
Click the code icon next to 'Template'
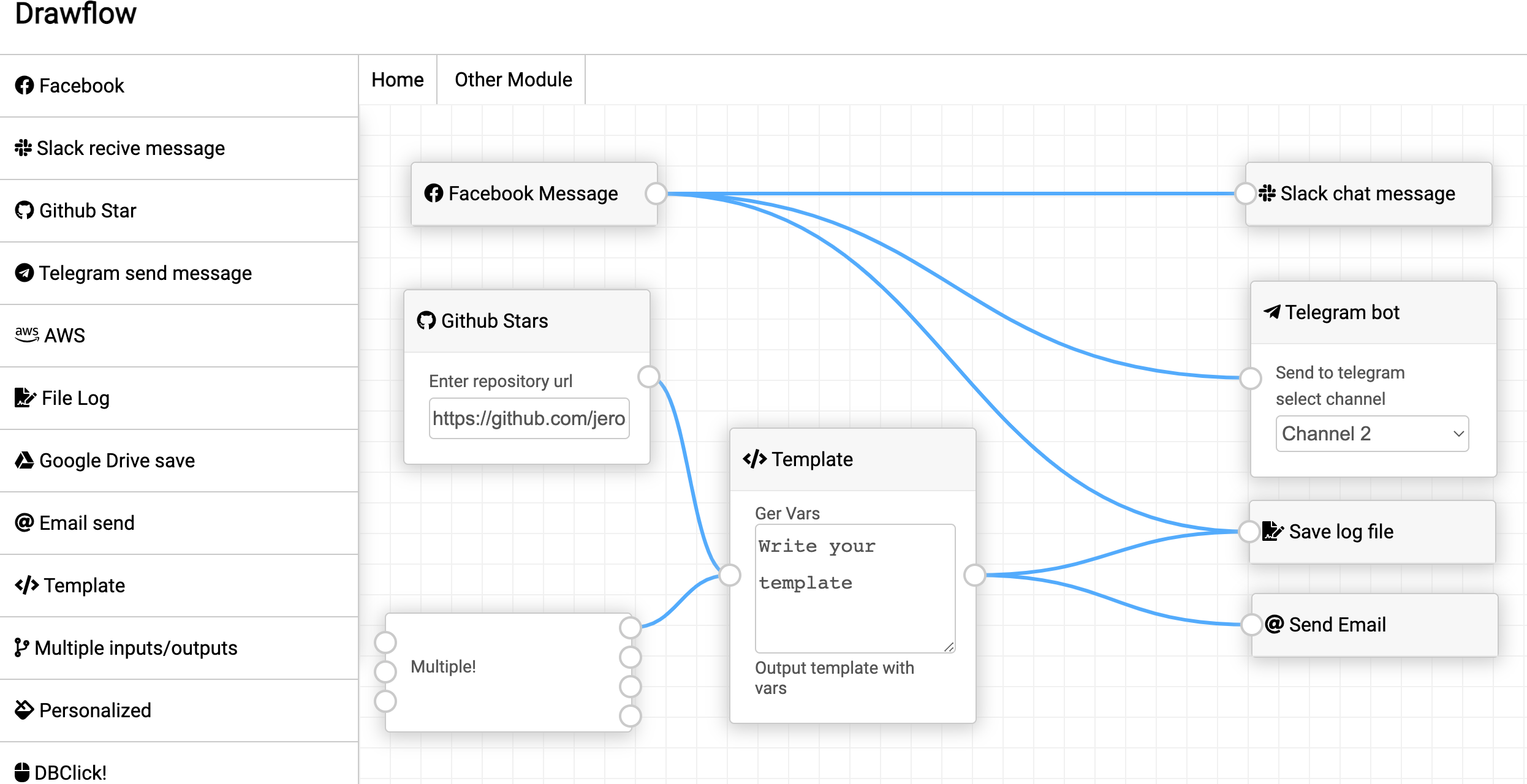point(25,585)
